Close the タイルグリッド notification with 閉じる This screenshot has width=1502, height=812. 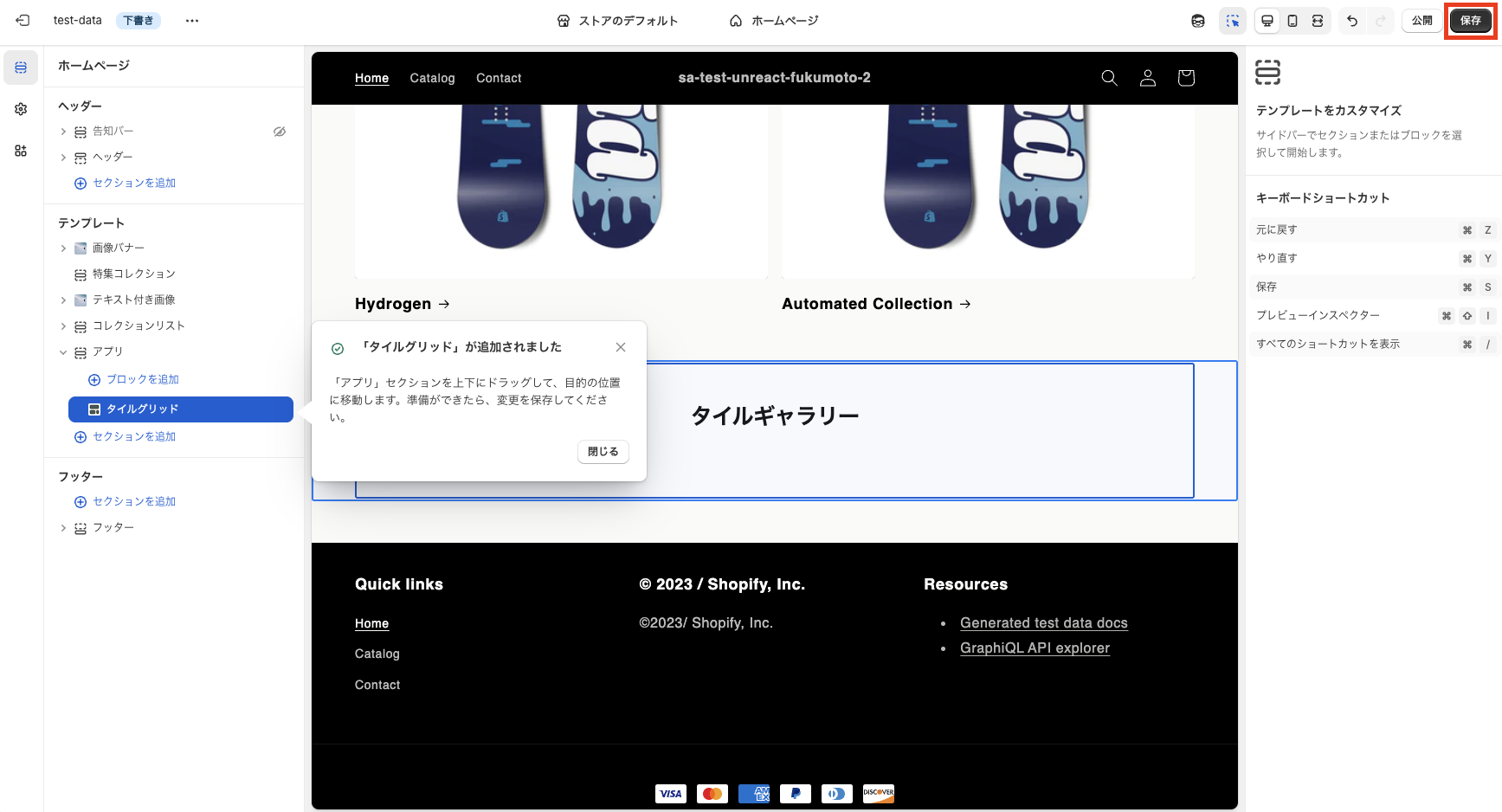pos(603,451)
